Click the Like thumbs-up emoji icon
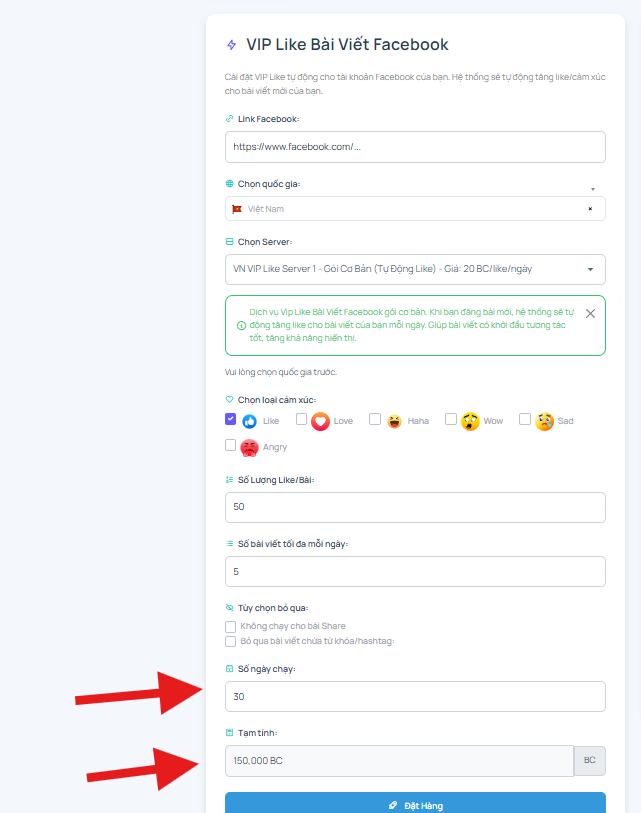Screen dimensions: 641x813 (x=249, y=421)
